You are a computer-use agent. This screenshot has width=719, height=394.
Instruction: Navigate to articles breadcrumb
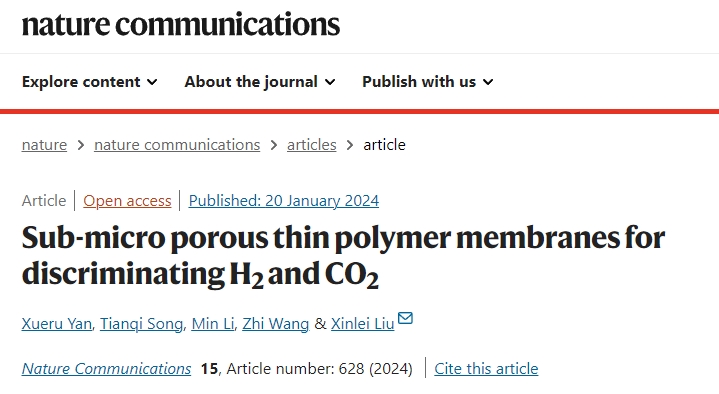coord(312,145)
